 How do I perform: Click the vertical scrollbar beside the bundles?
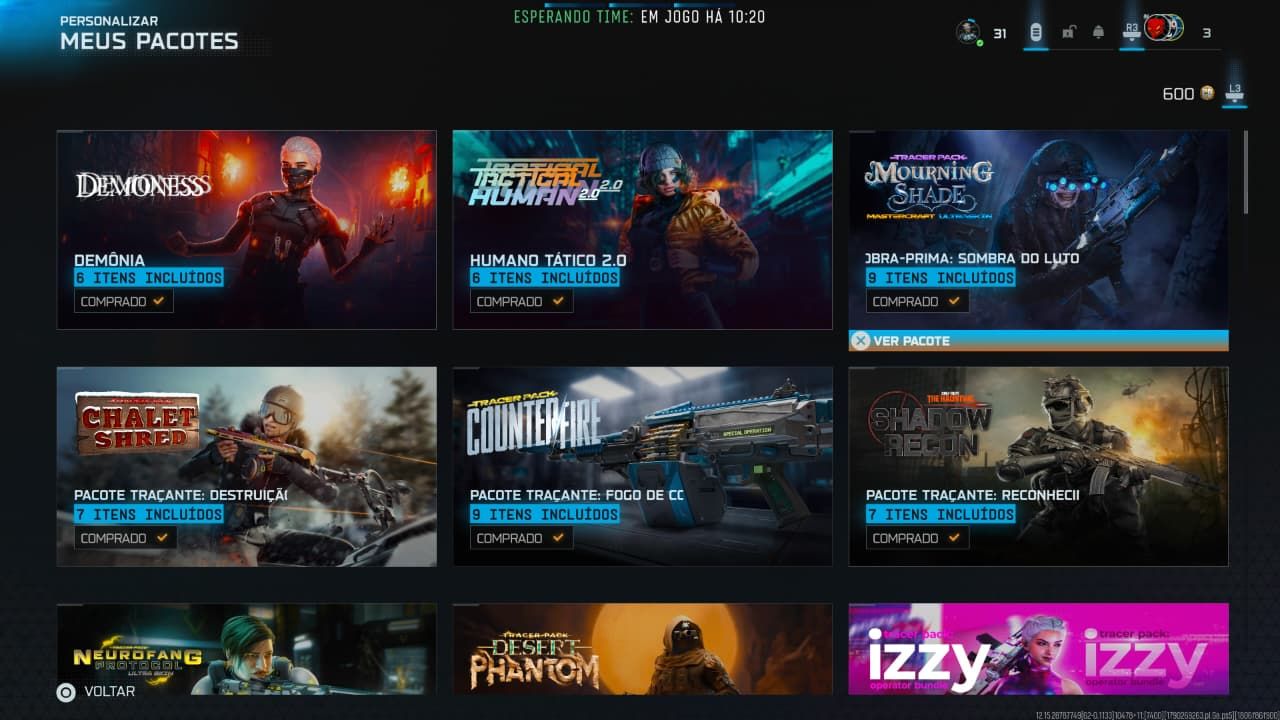click(x=1245, y=171)
